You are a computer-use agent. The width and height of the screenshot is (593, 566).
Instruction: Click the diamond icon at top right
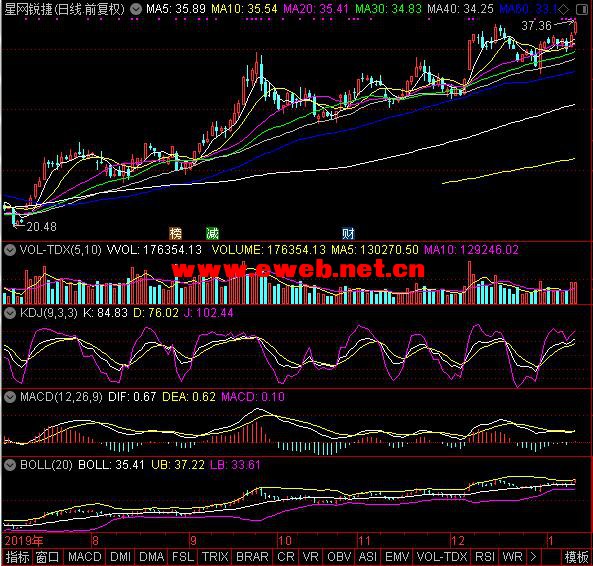pyautogui.click(x=564, y=9)
